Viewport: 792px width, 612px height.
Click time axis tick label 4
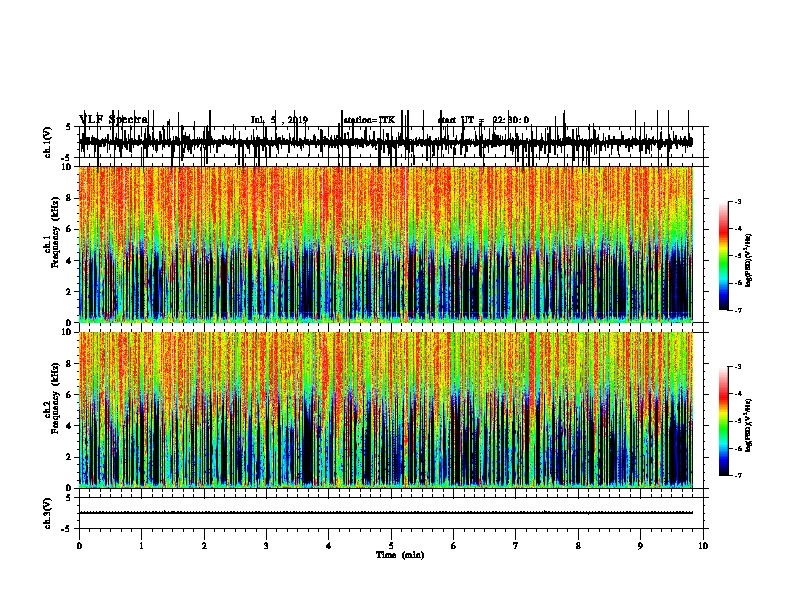point(329,546)
